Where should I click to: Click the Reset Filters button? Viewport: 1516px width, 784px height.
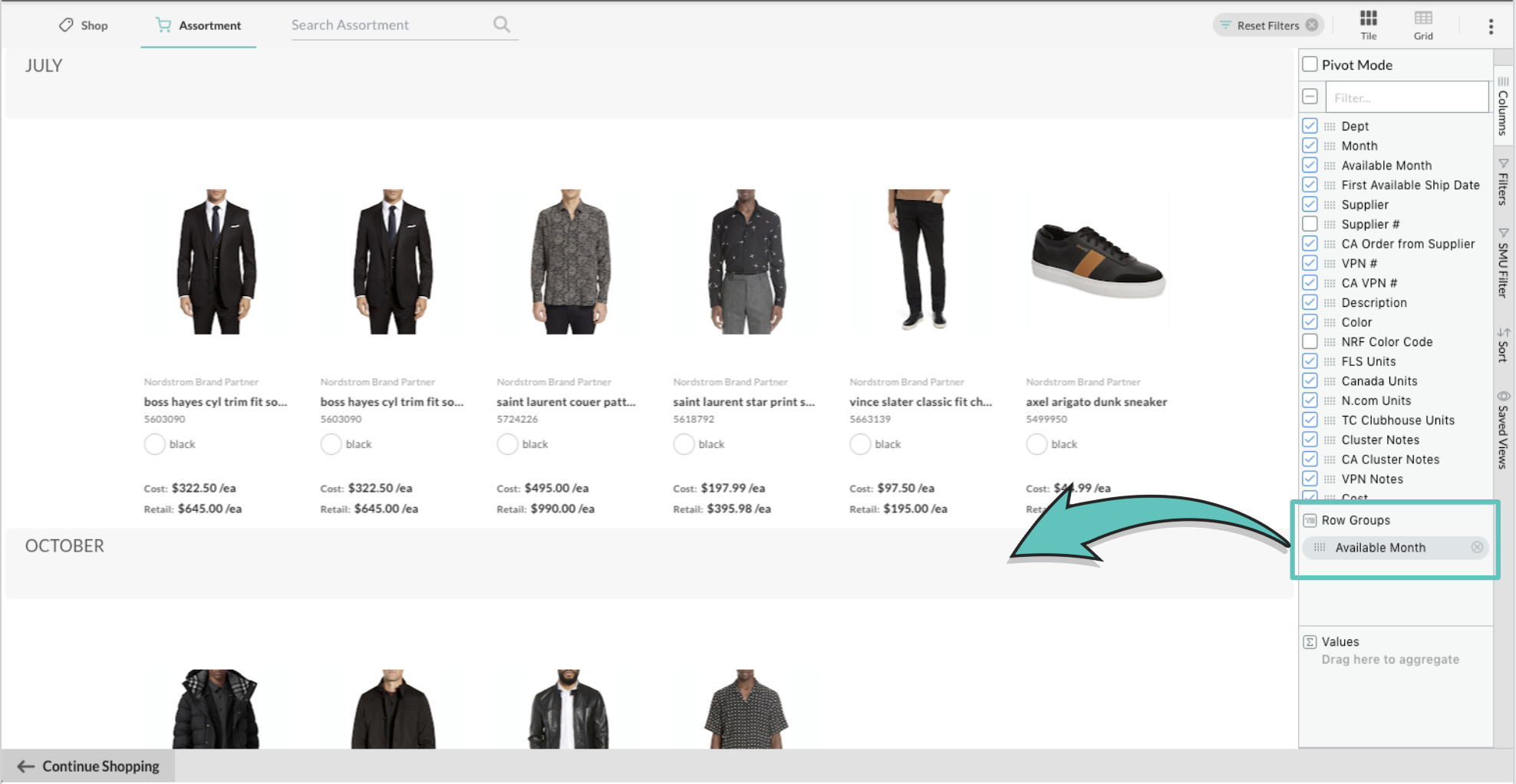coord(1267,25)
